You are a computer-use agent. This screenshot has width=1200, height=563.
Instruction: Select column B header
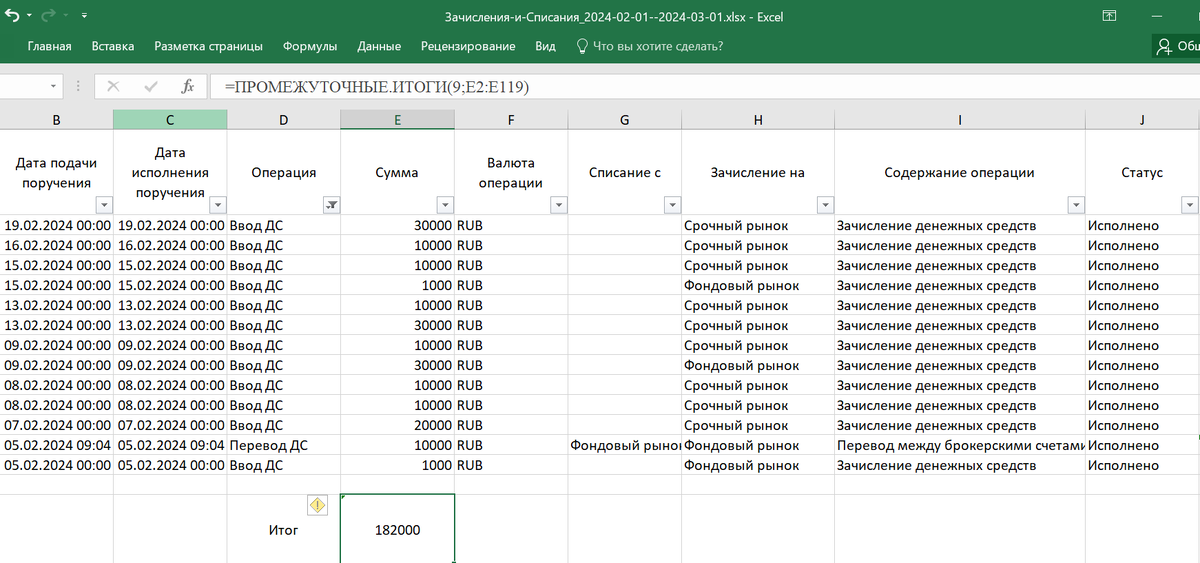[x=56, y=119]
